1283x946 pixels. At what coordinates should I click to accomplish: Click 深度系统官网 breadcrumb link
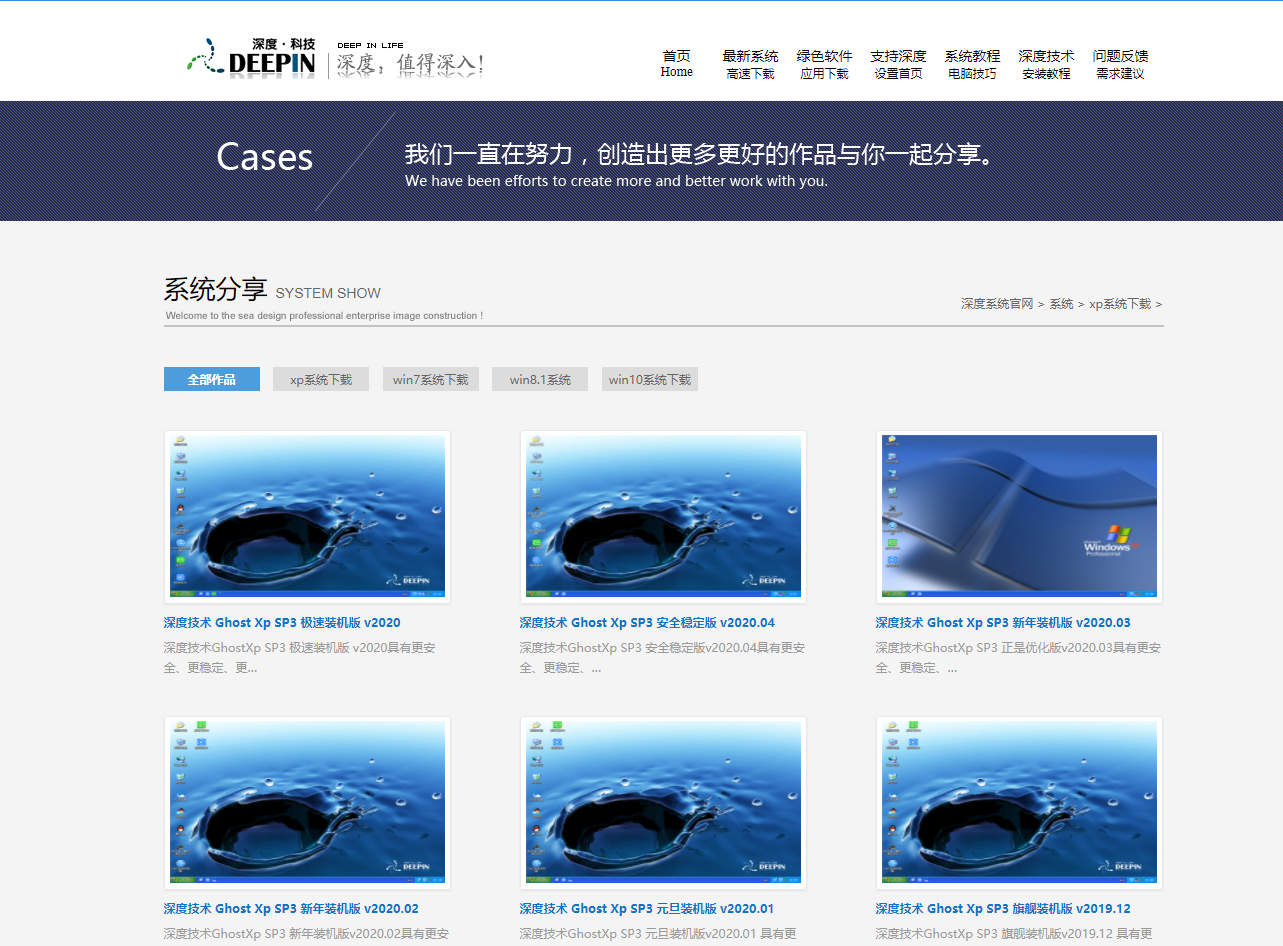997,304
